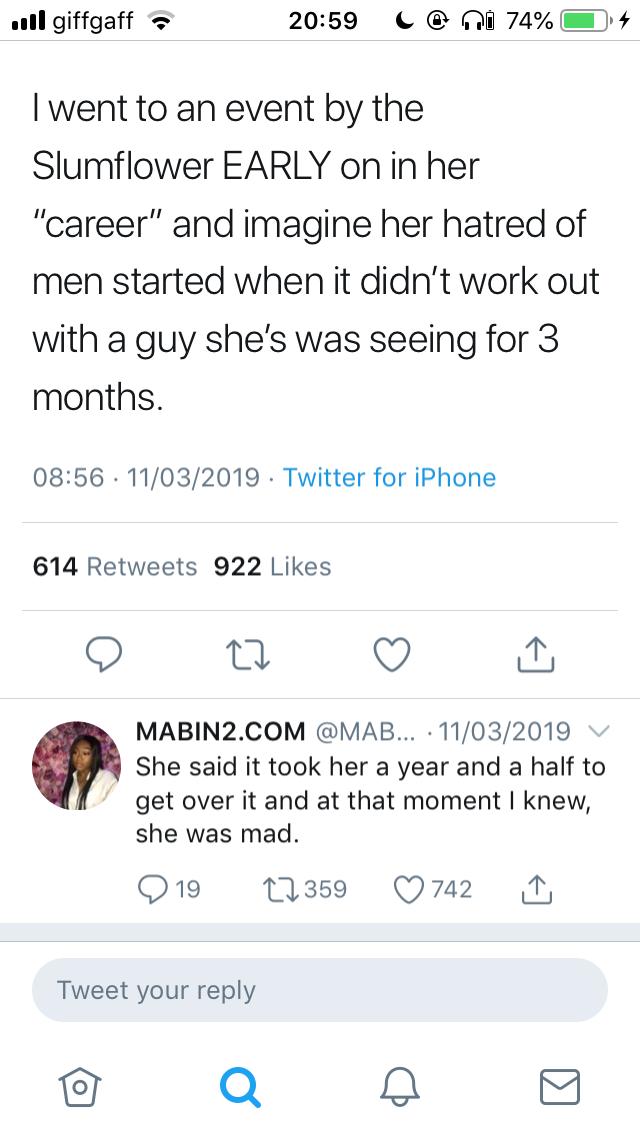640x1136 pixels.
Task: Open the Search tab
Action: coord(240,1085)
